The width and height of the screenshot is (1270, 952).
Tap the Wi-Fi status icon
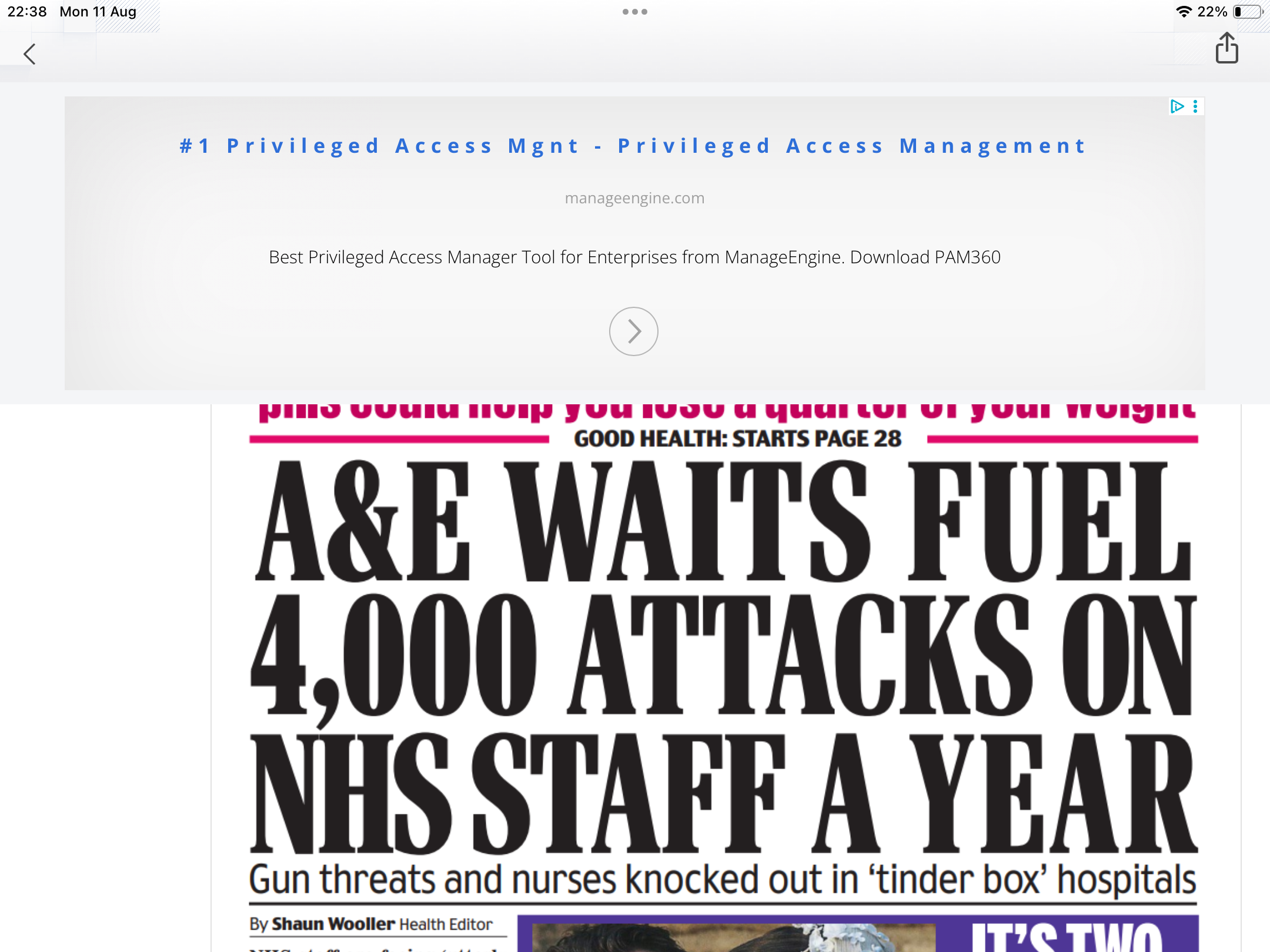tap(1184, 12)
